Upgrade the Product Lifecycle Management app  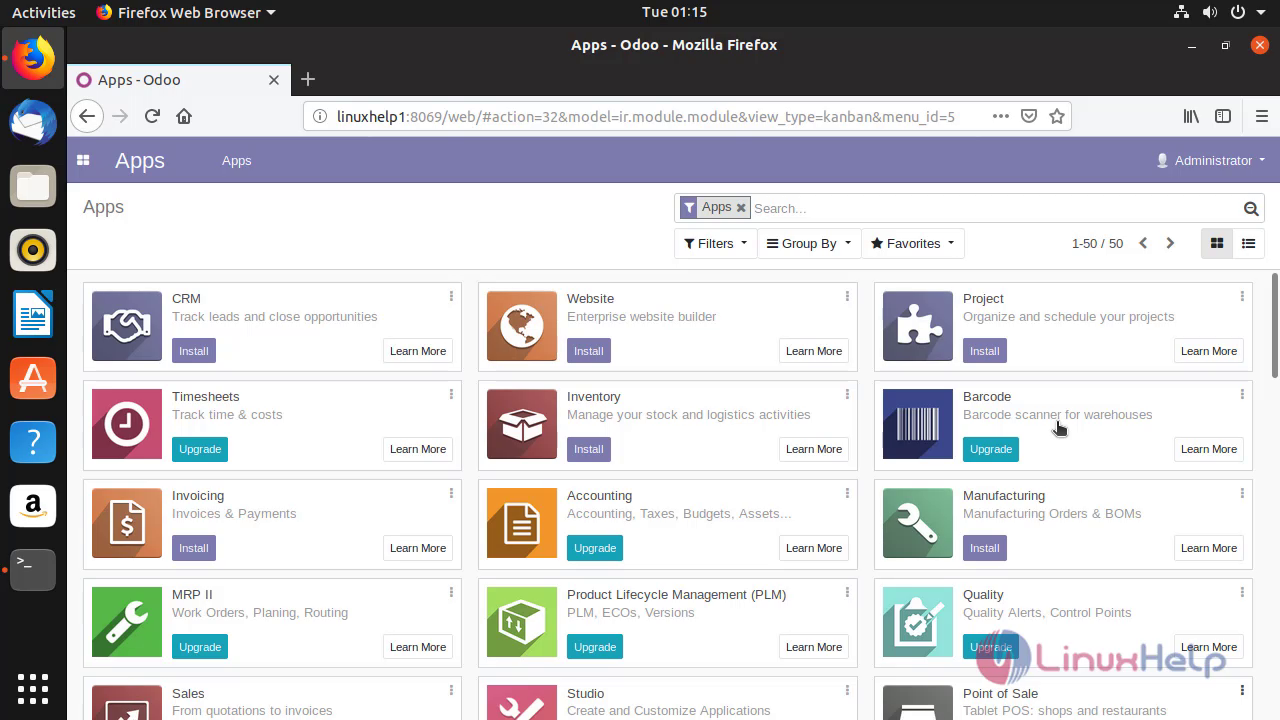click(595, 647)
